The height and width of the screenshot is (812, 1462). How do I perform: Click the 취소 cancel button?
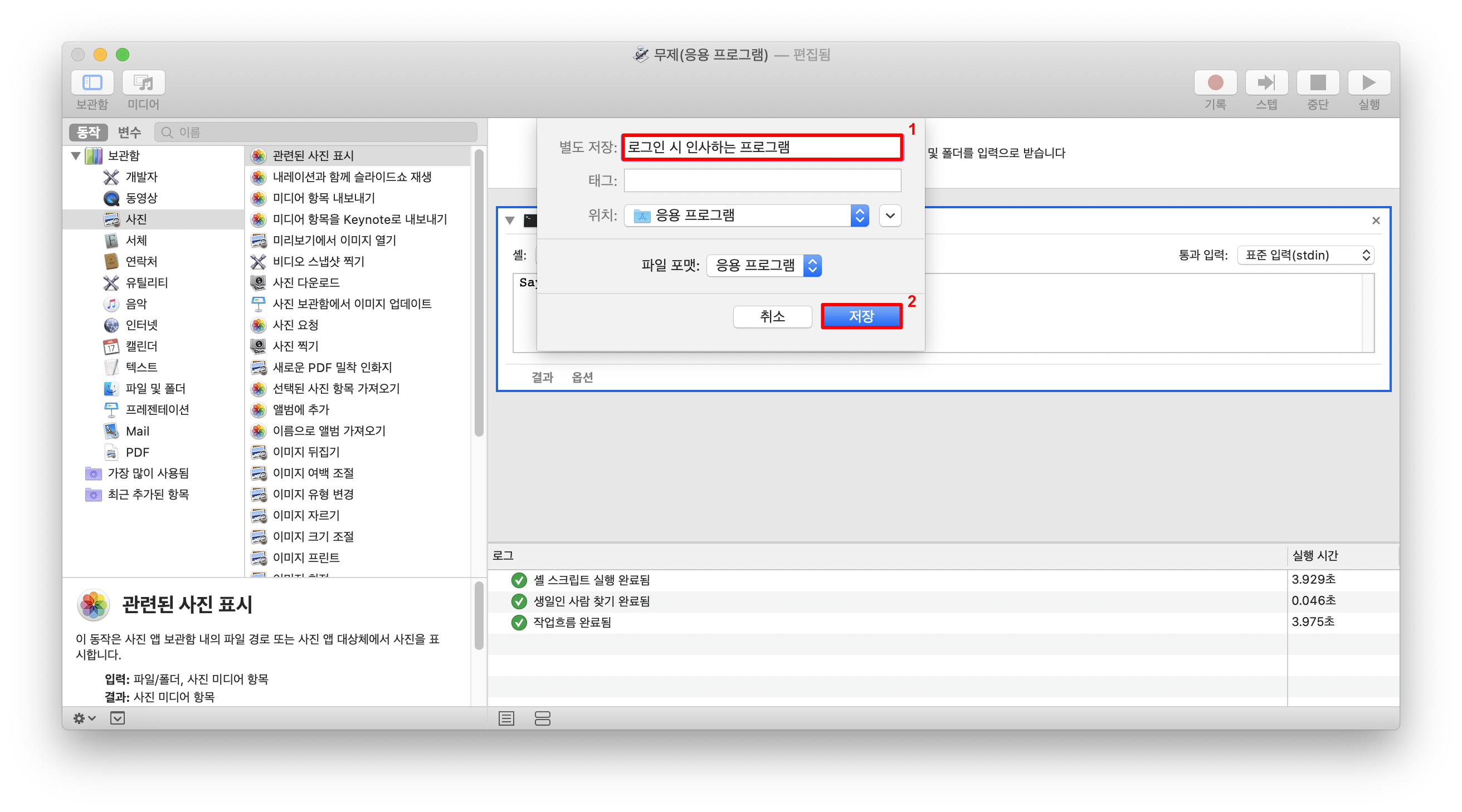pyautogui.click(x=771, y=316)
